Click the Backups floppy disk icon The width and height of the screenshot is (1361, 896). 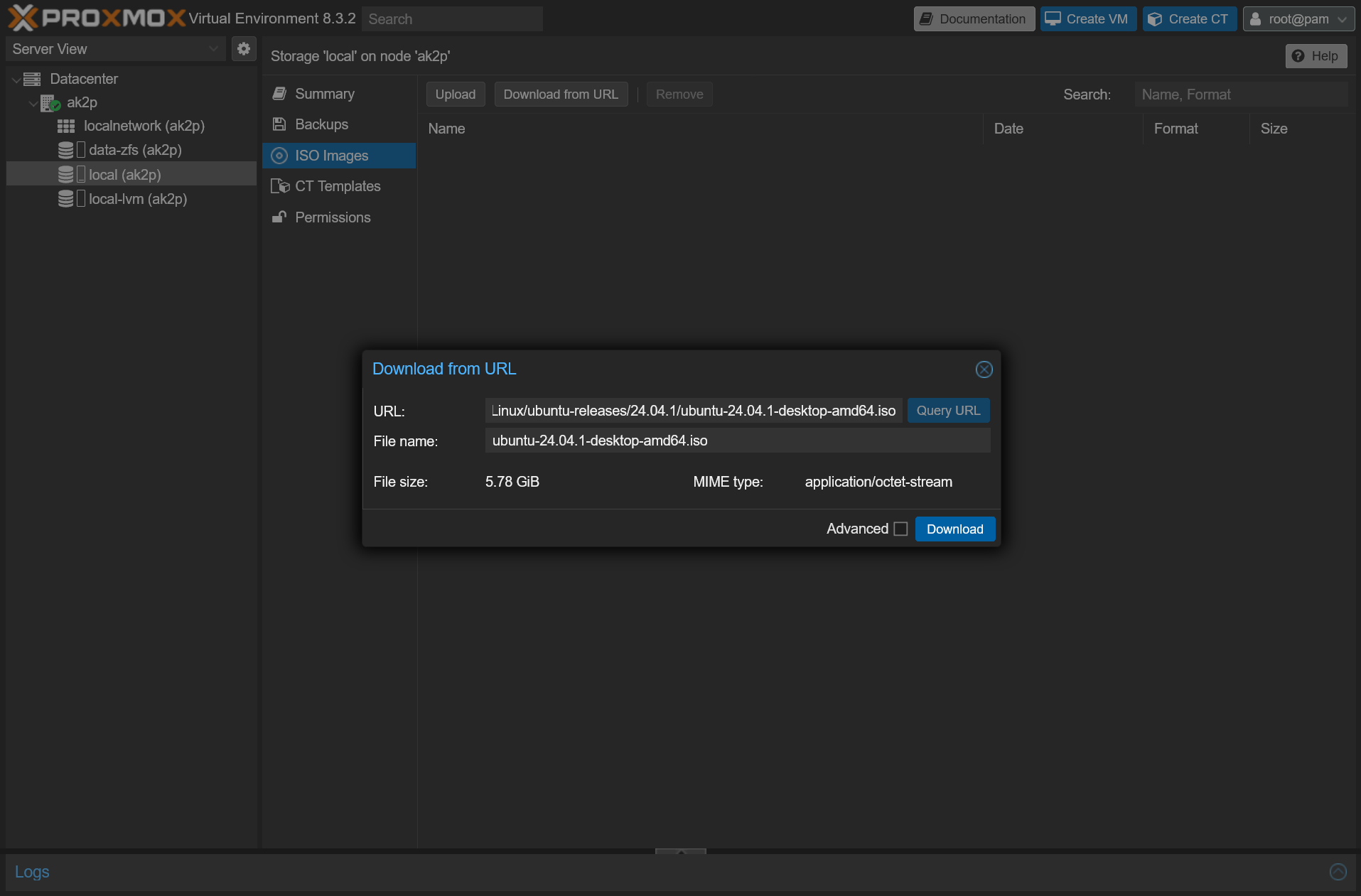point(279,124)
